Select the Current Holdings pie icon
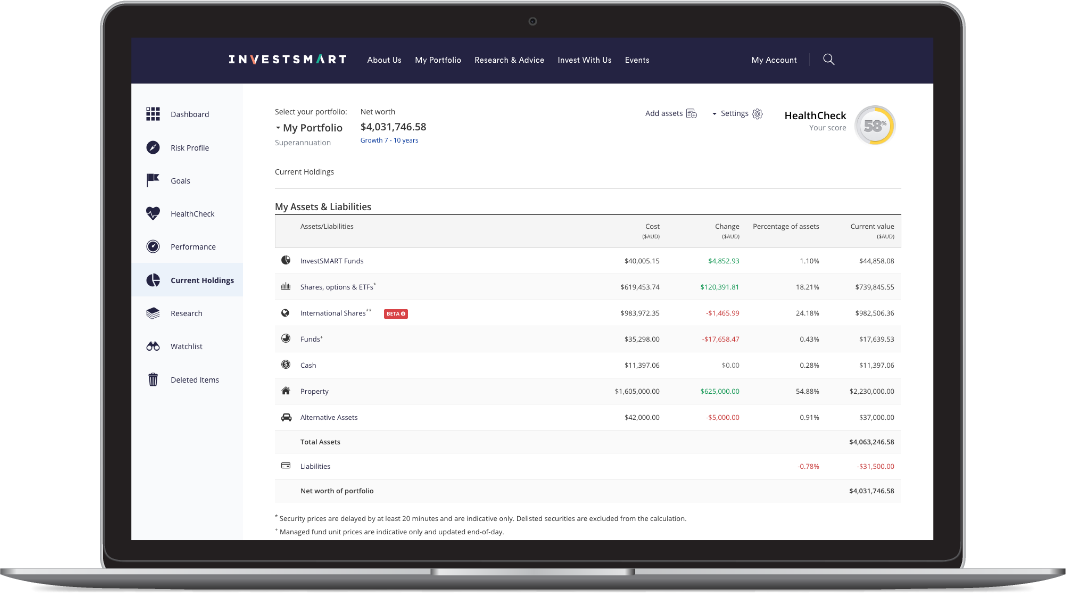Image resolution: width=1066 pixels, height=593 pixels. point(153,279)
